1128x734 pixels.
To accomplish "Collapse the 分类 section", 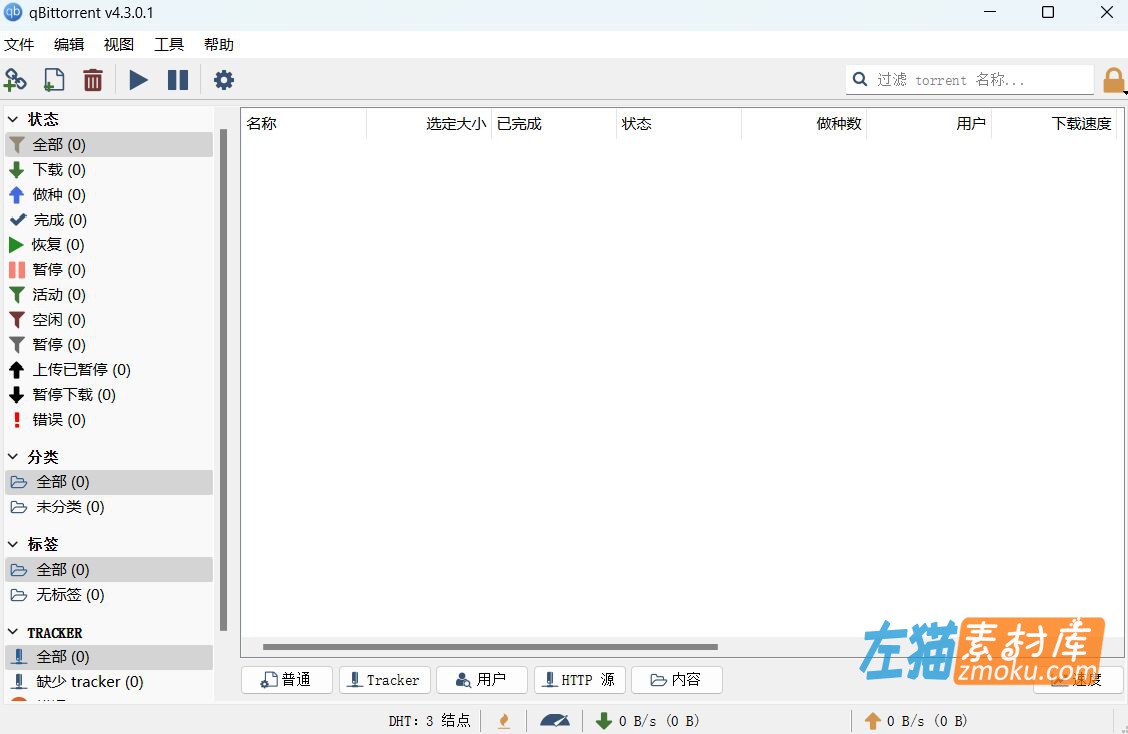I will click(13, 456).
